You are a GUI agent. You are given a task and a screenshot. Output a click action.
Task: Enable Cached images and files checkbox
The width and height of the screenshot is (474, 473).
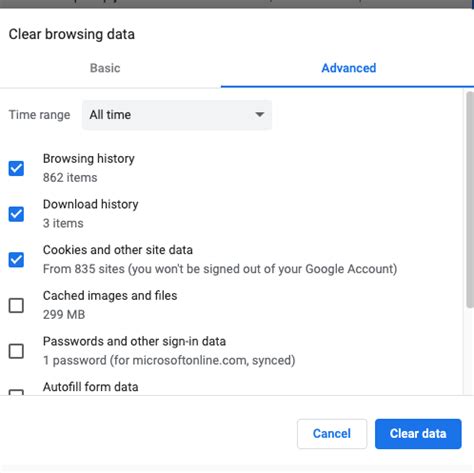pos(16,305)
